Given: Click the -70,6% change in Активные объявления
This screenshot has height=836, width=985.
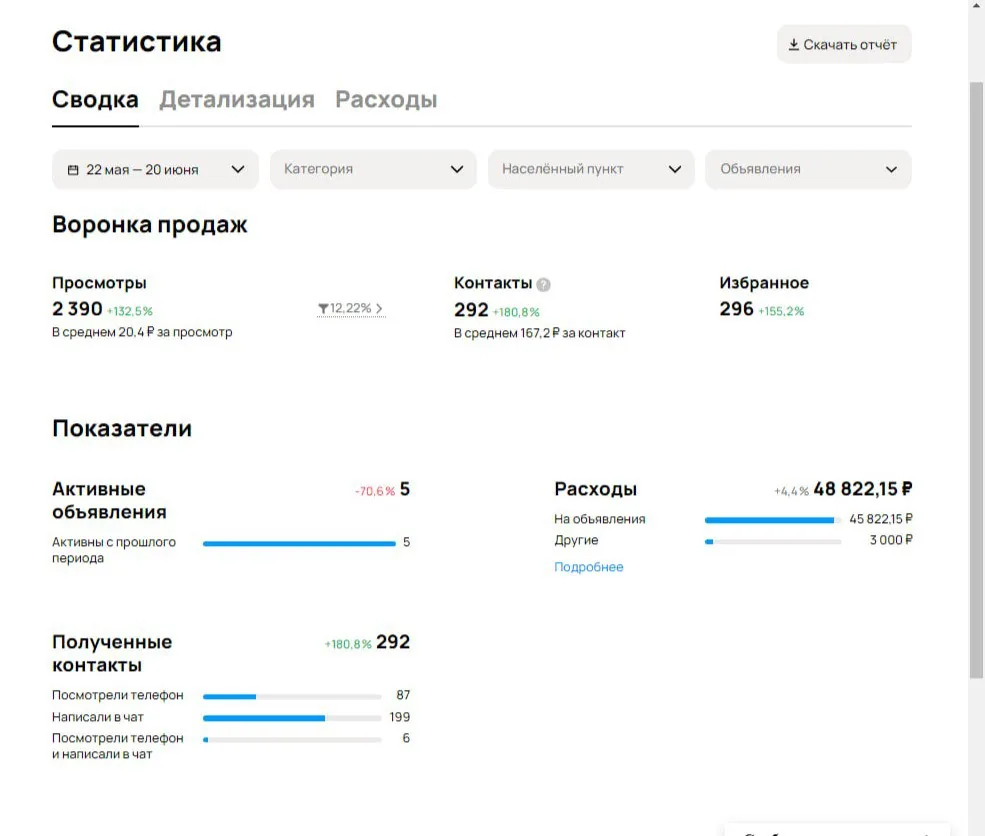Looking at the screenshot, I should pos(375,491).
